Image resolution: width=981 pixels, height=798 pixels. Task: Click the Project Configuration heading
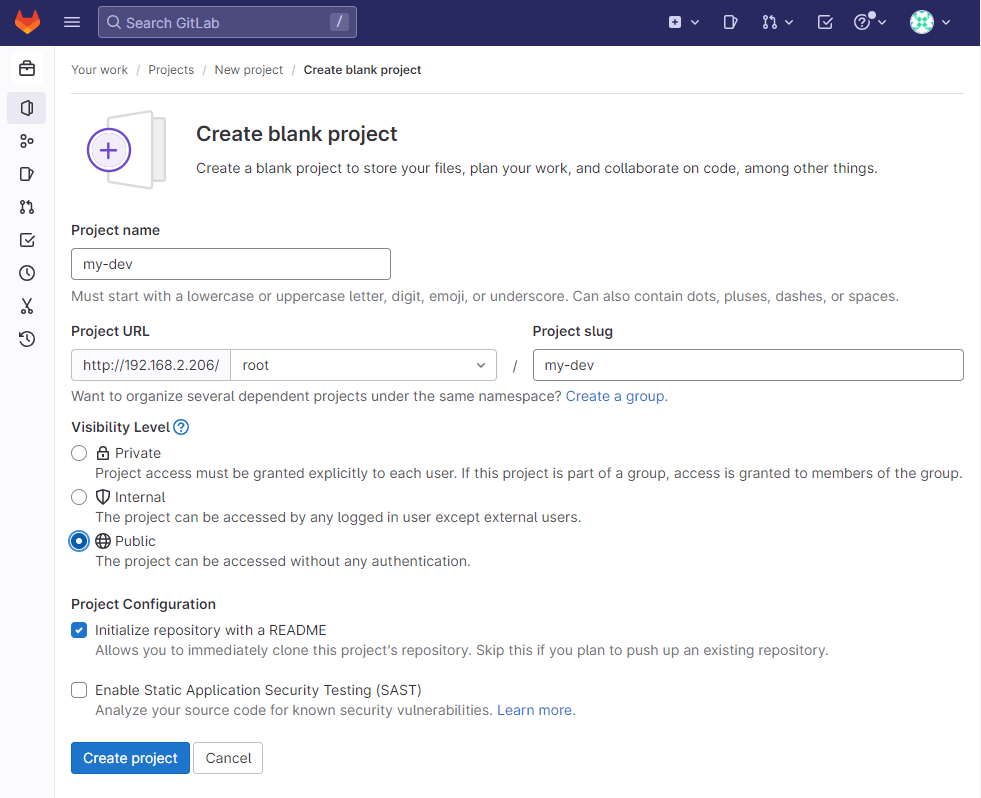143,604
